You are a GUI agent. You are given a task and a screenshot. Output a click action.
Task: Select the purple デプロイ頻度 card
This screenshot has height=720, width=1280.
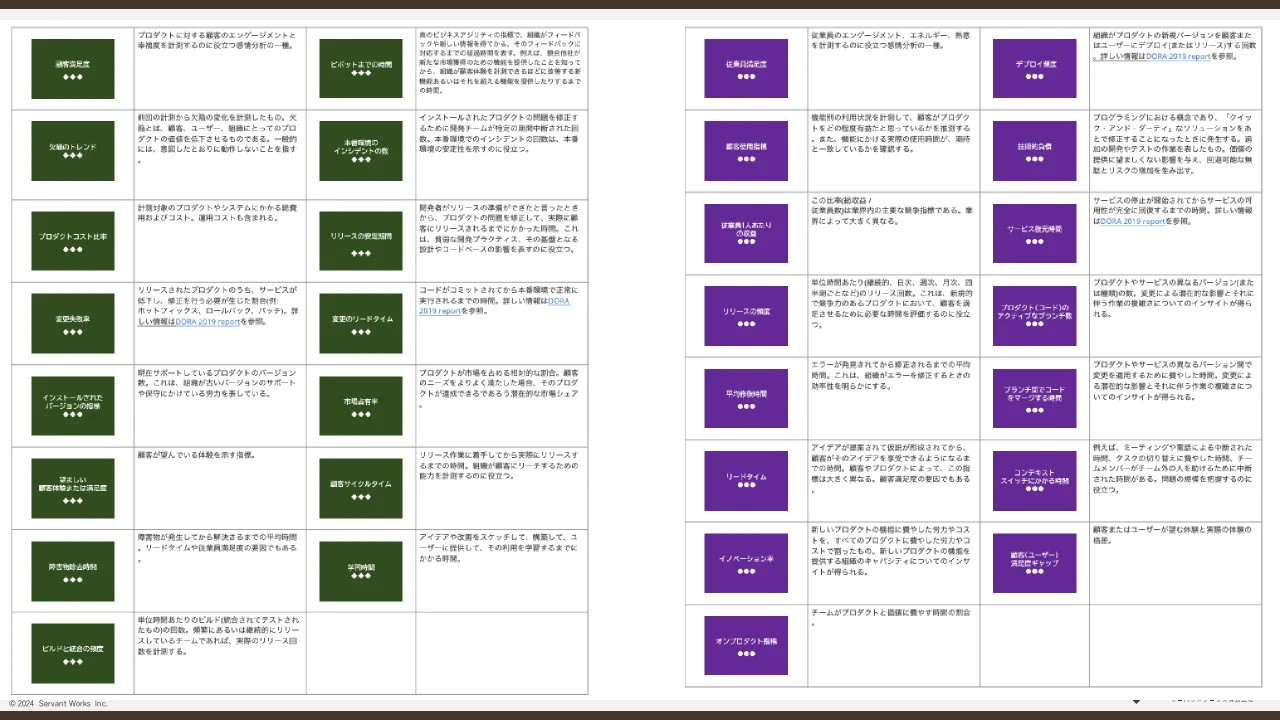1035,68
